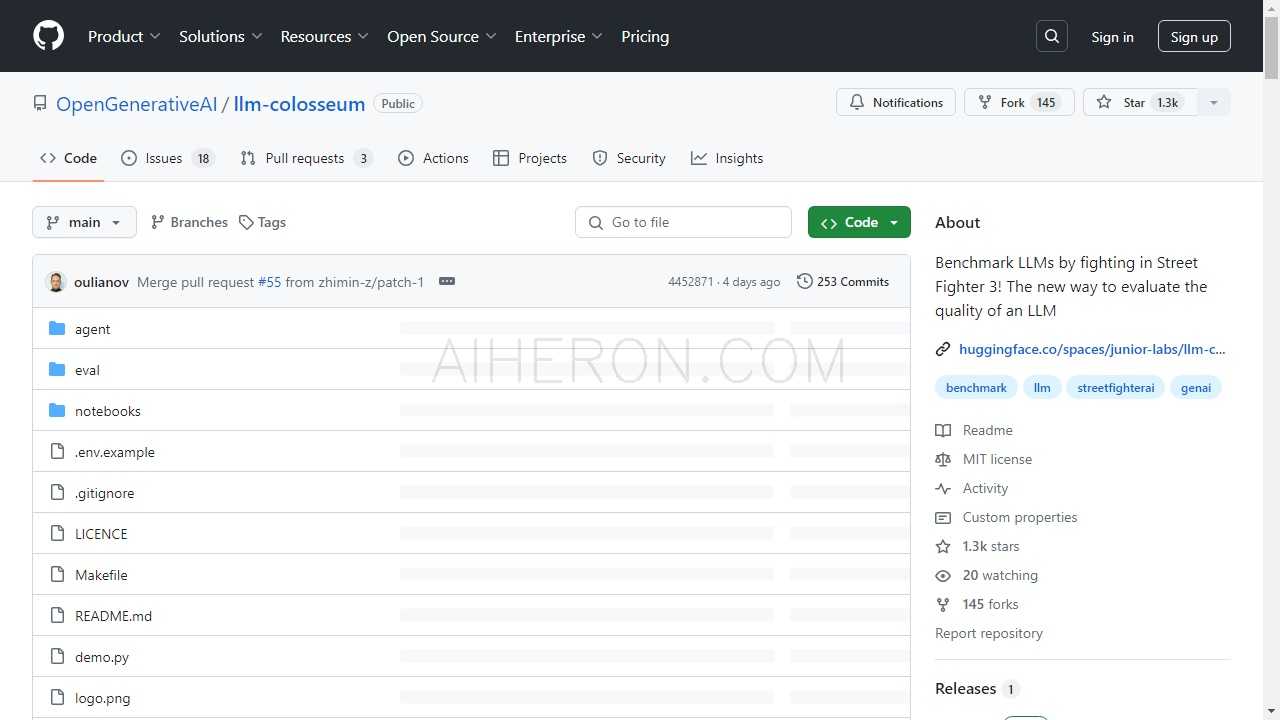Click the Custom properties note icon
The image size is (1280, 720).
943,517
